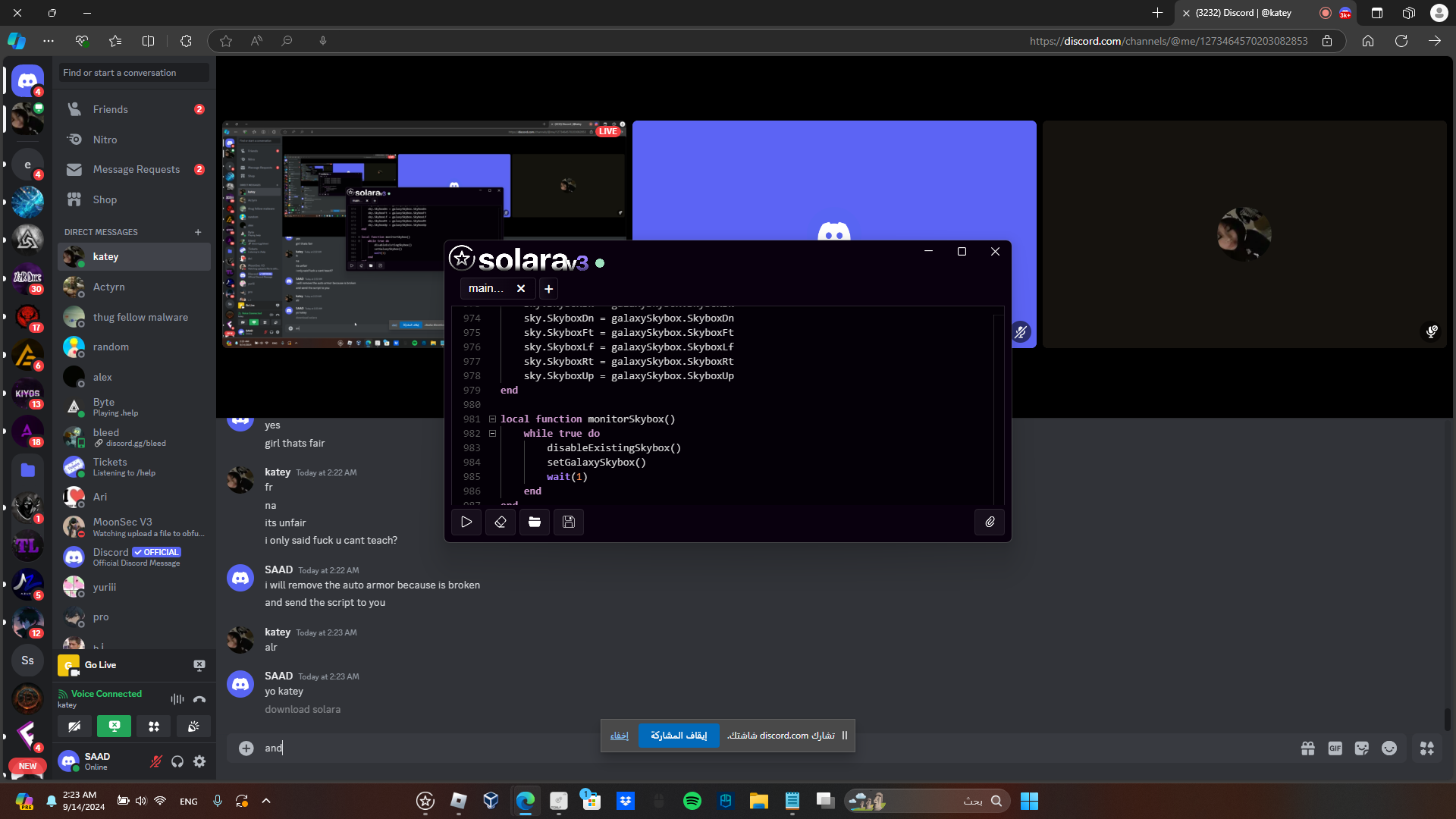Open Discord user settings gear

tap(199, 761)
